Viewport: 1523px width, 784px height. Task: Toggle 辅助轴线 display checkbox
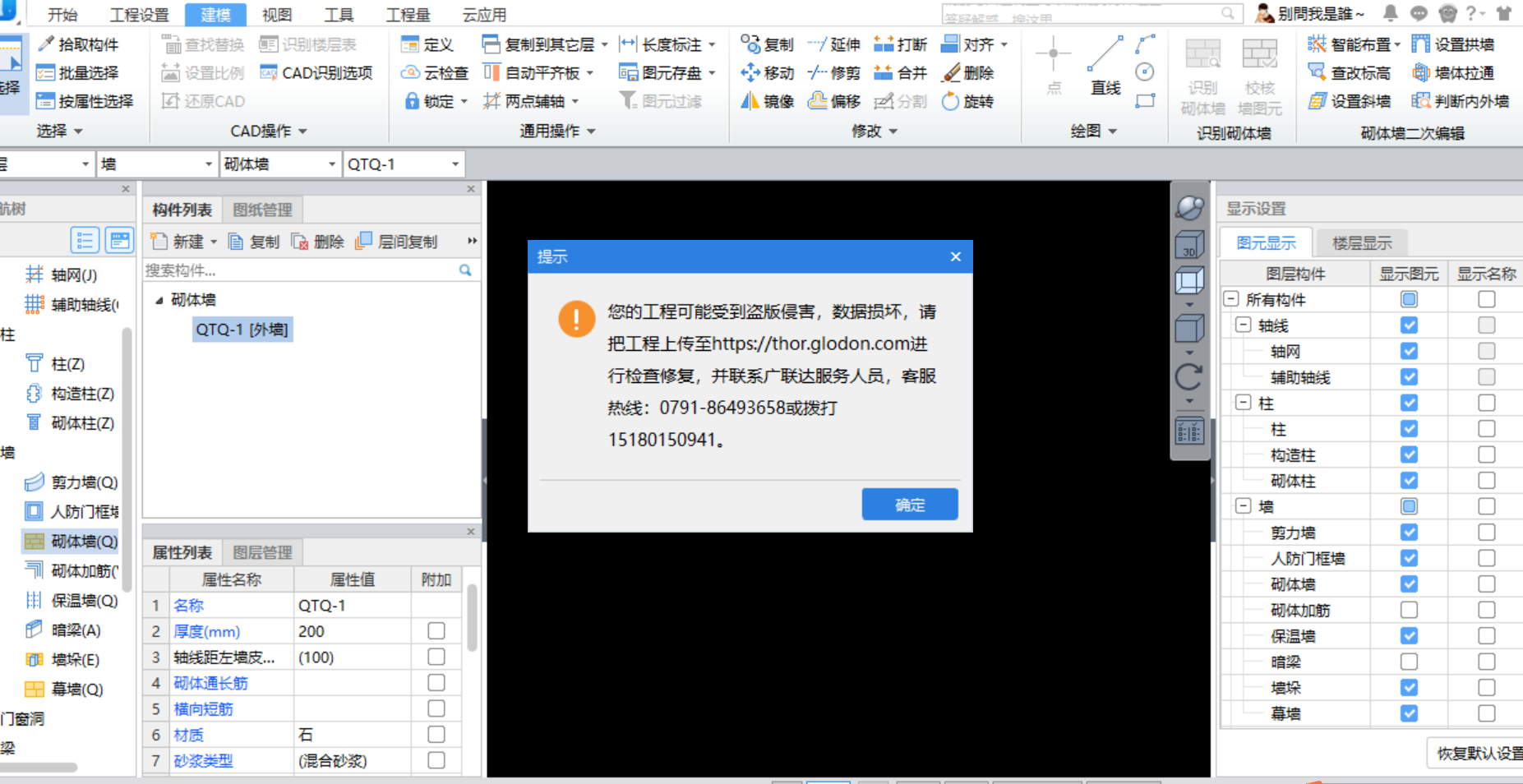1409,377
